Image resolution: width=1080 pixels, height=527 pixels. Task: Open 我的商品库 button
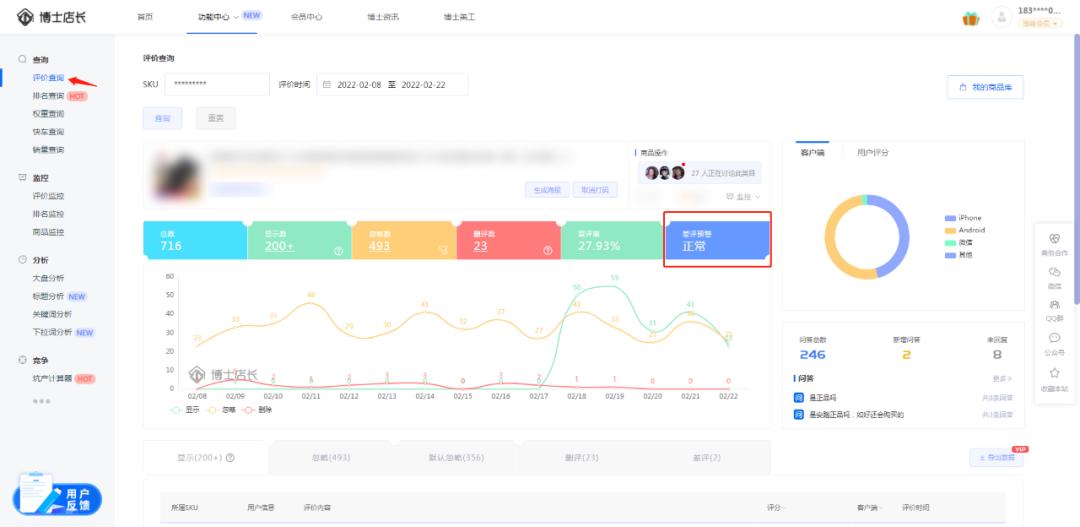pyautogui.click(x=986, y=87)
